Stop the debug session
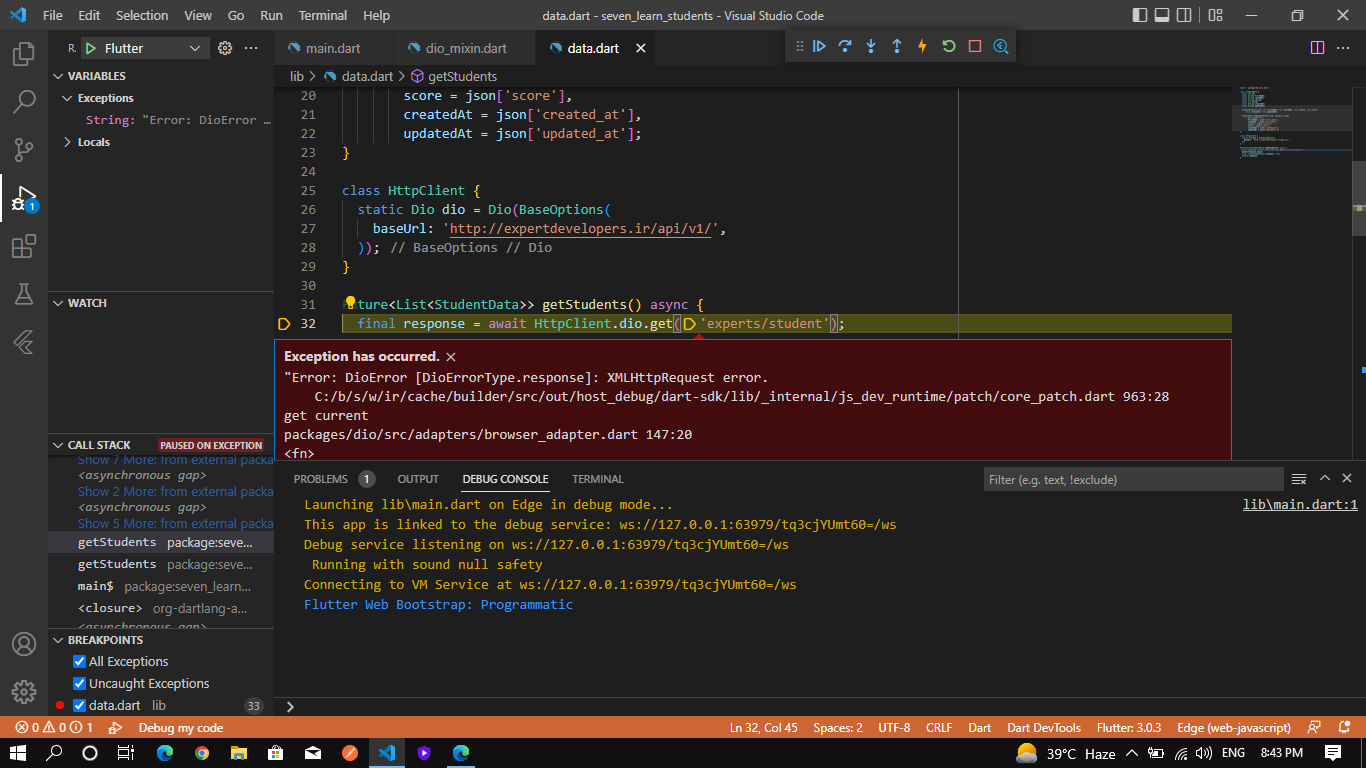 pyautogui.click(x=975, y=46)
